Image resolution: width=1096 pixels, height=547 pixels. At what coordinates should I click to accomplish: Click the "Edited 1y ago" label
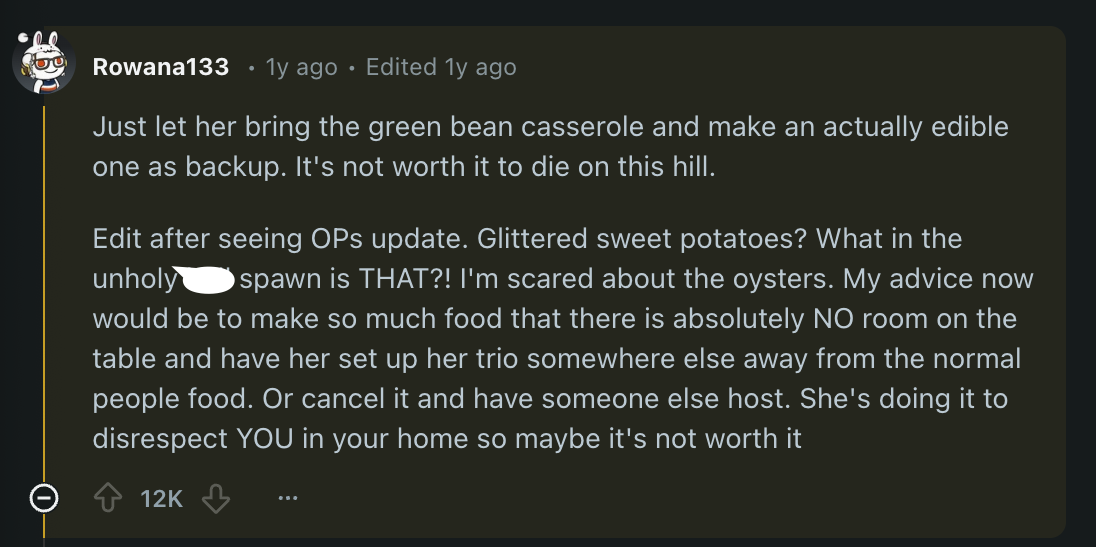point(441,67)
